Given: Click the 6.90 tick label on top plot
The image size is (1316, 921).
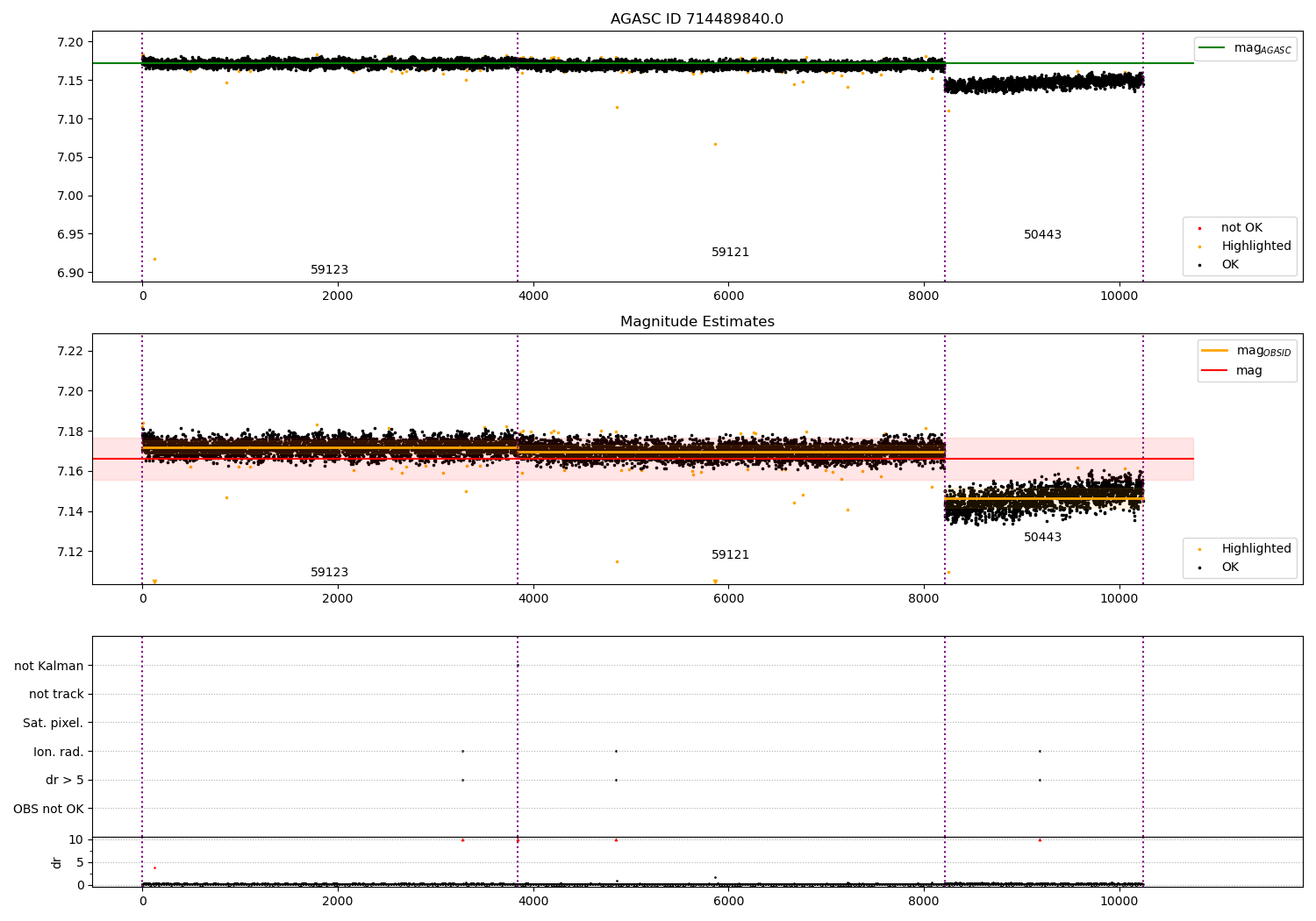Looking at the screenshot, I should [70, 273].
